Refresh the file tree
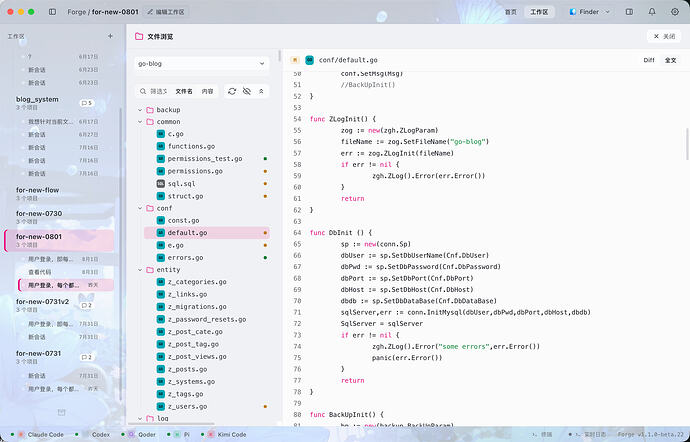 click(x=232, y=91)
